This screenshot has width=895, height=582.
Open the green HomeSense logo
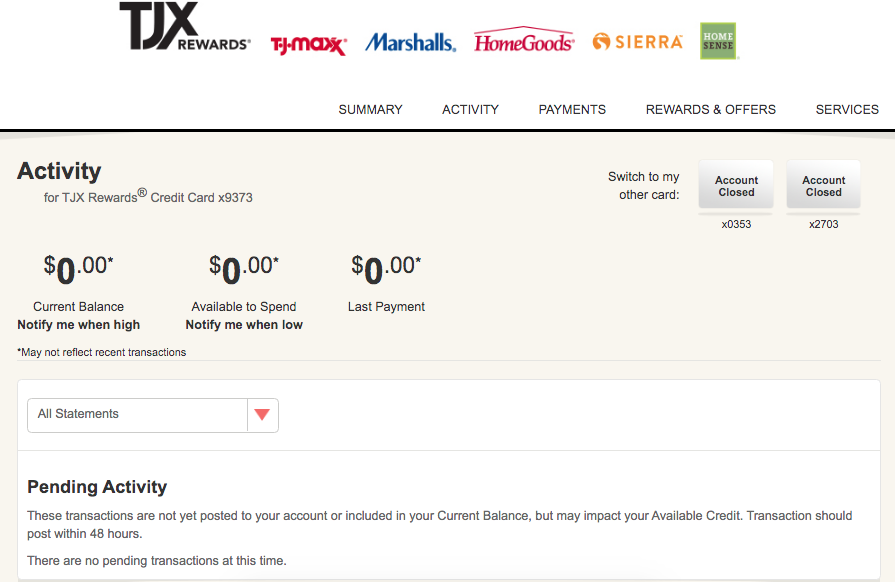pos(718,41)
